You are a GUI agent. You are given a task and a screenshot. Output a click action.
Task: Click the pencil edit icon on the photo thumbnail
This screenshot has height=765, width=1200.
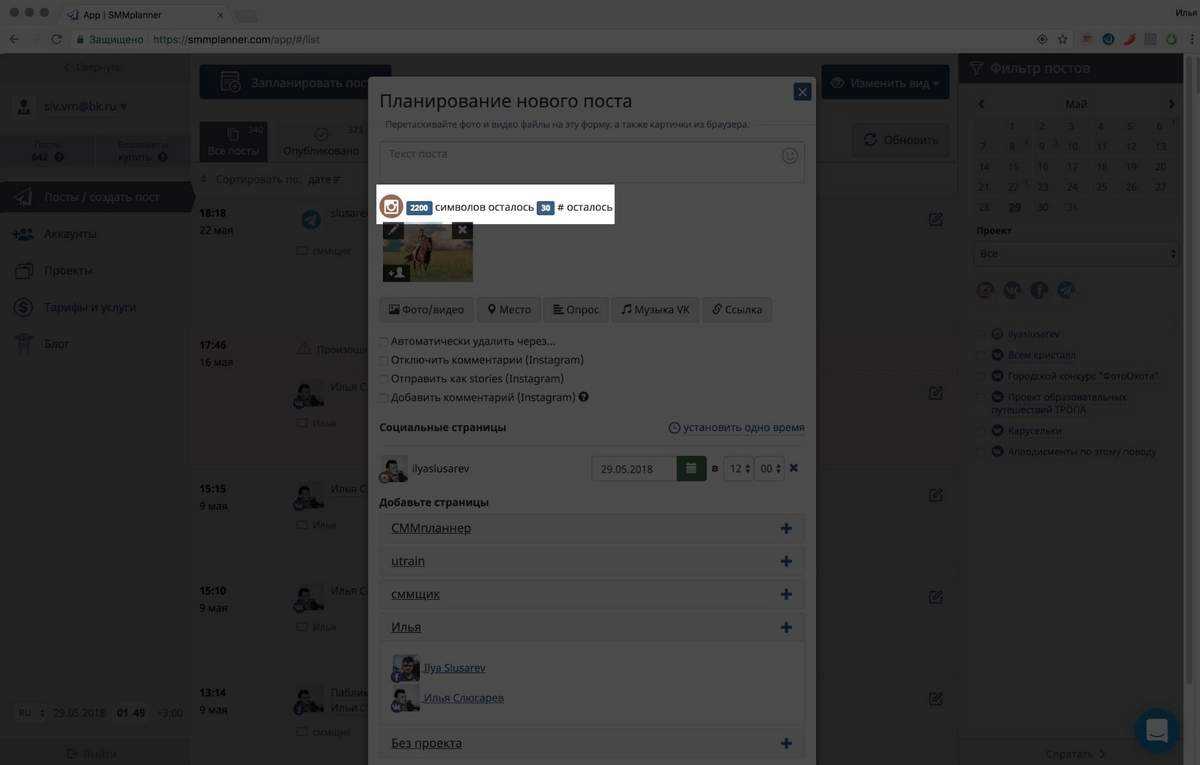coord(394,230)
